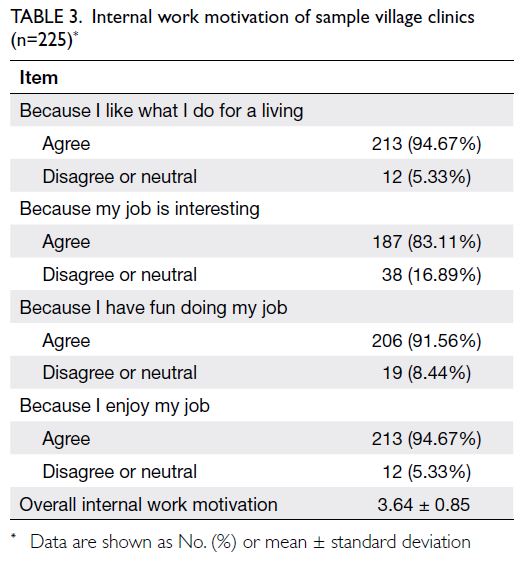Click the Agree label under 'Because my job is interesting'
The image size is (522, 561).
coord(66,243)
